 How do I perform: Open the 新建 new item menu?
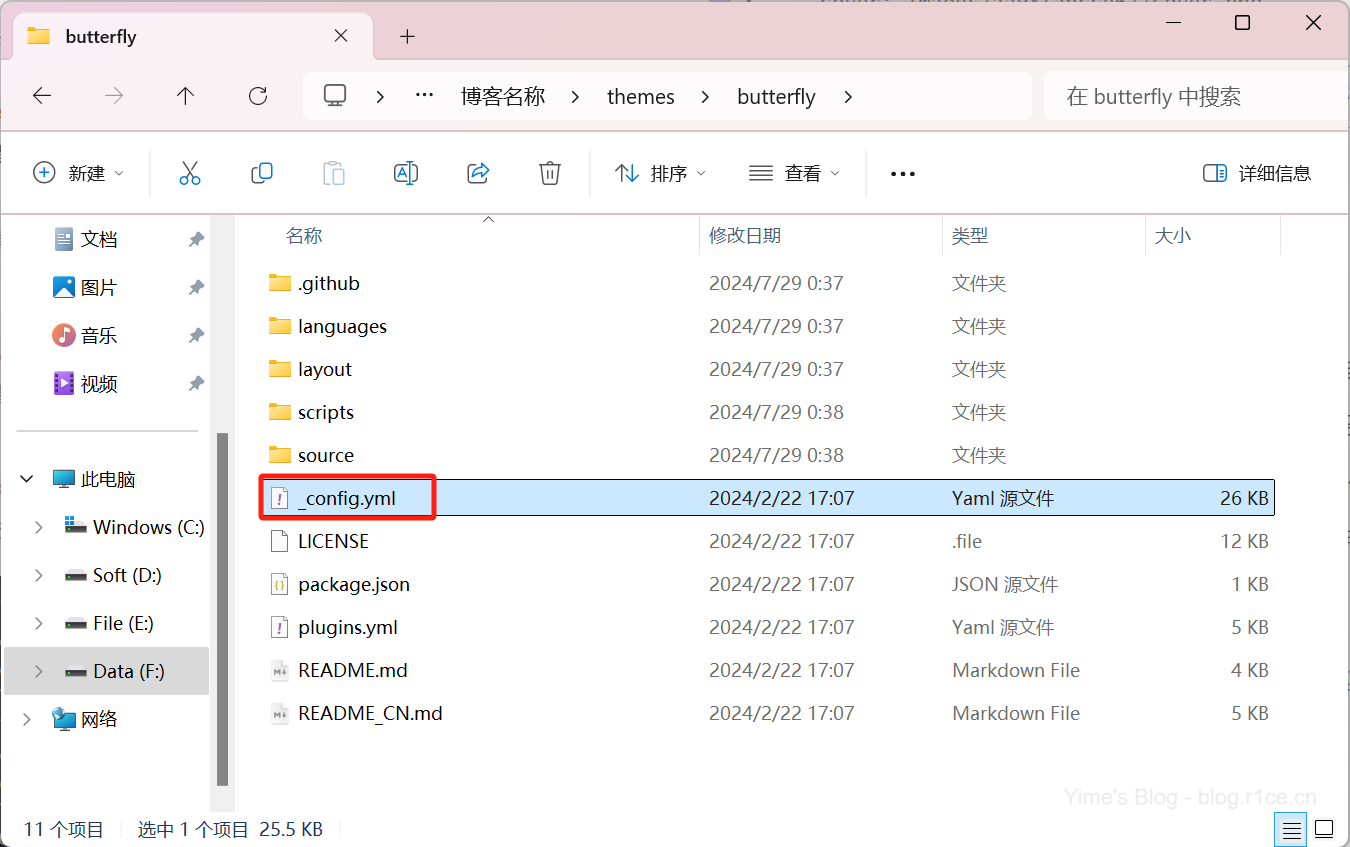[79, 173]
